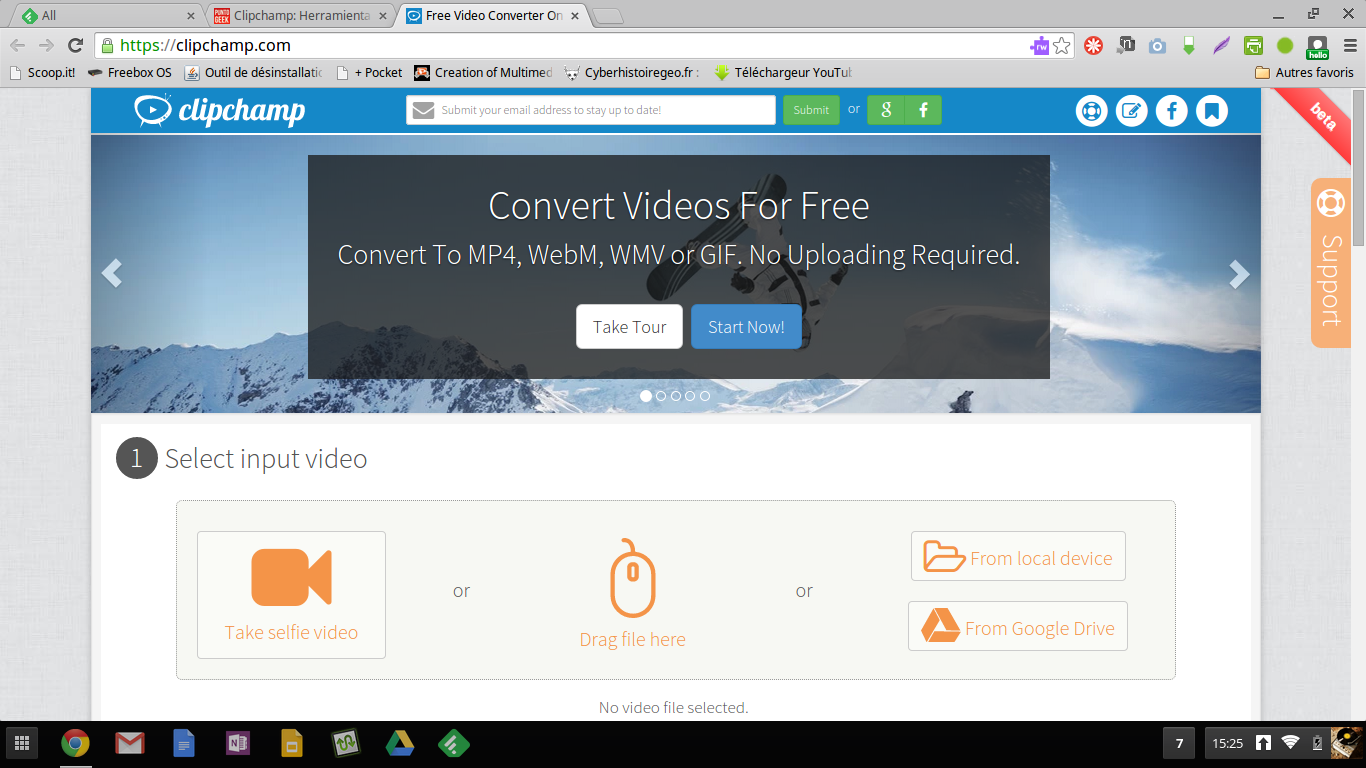
Task: Open the user account avatar in tray
Action: pyautogui.click(x=1347, y=743)
